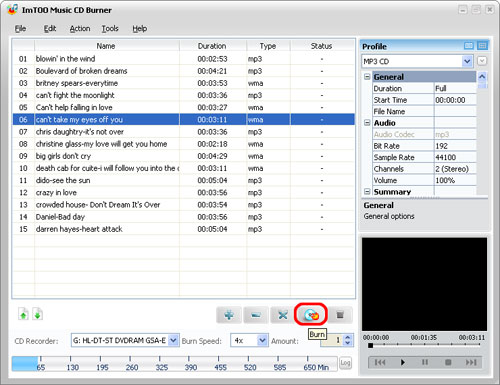Select track 'can't fight the moonlight'
Image resolution: width=500 pixels, height=385 pixels.
(x=184, y=95)
